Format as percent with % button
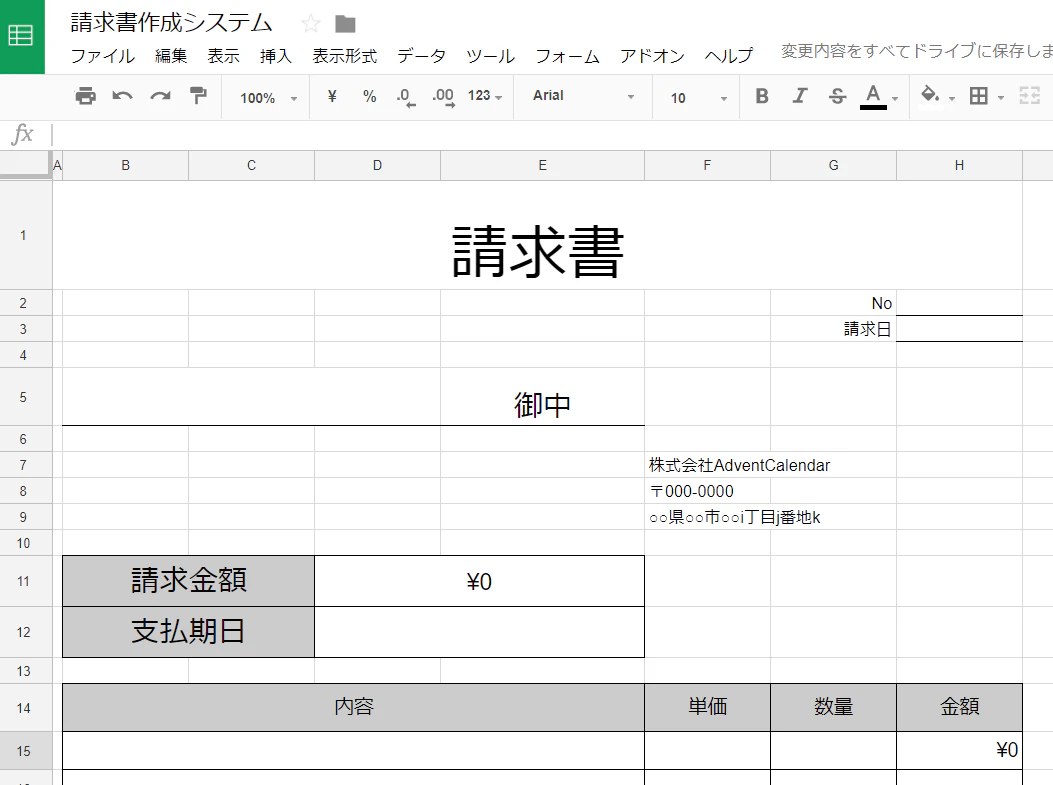This screenshot has height=785, width=1053. (369, 96)
